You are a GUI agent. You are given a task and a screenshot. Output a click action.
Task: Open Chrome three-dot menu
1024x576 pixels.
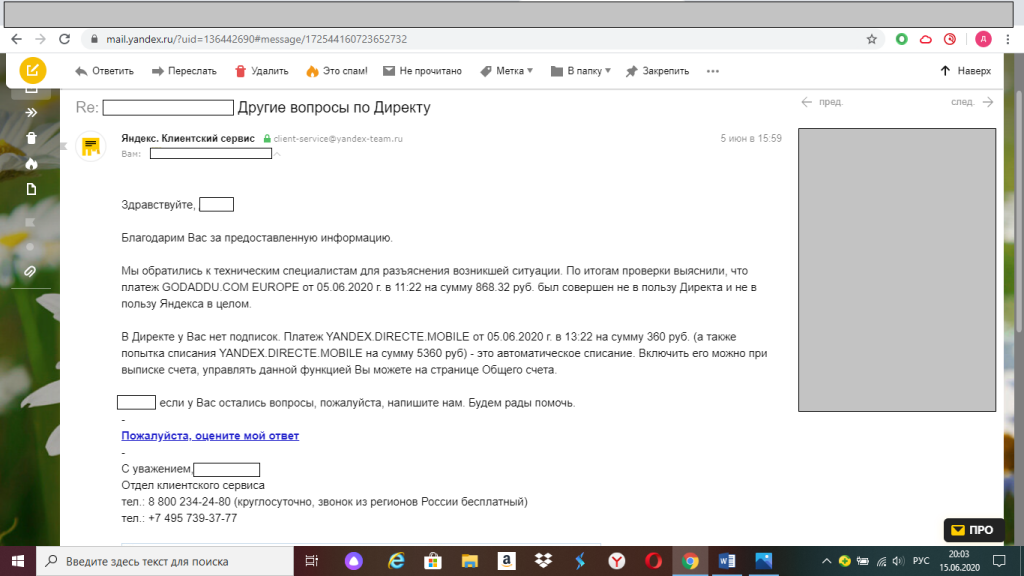point(1008,39)
